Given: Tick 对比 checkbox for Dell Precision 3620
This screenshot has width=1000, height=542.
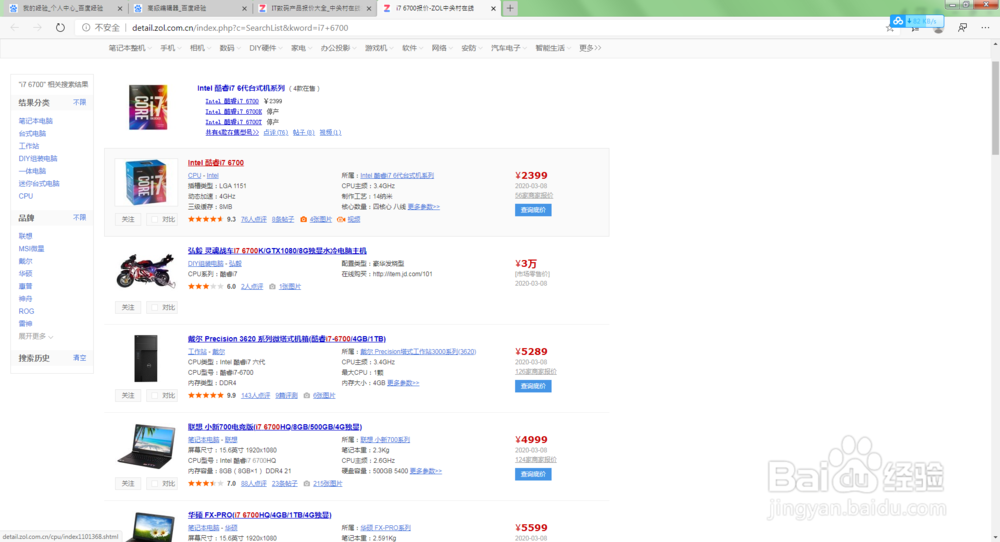Looking at the screenshot, I should [154, 395].
